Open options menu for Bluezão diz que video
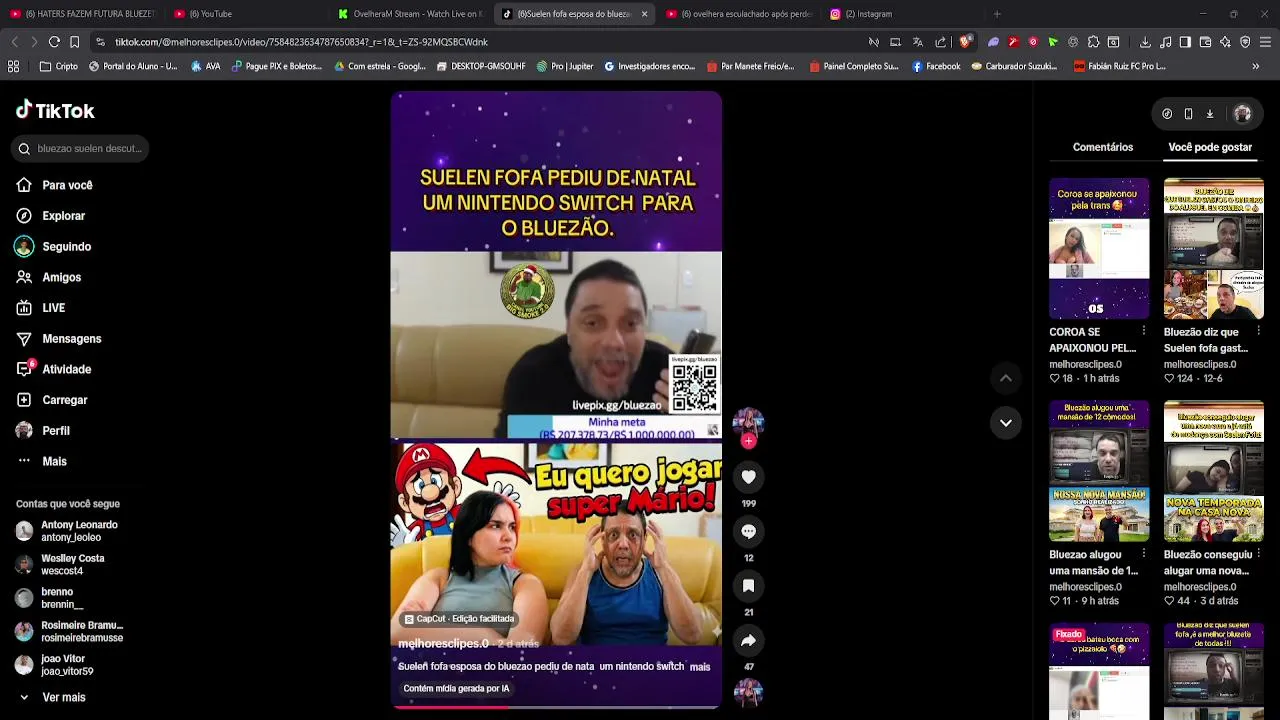1280x720 pixels. pyautogui.click(x=1258, y=331)
